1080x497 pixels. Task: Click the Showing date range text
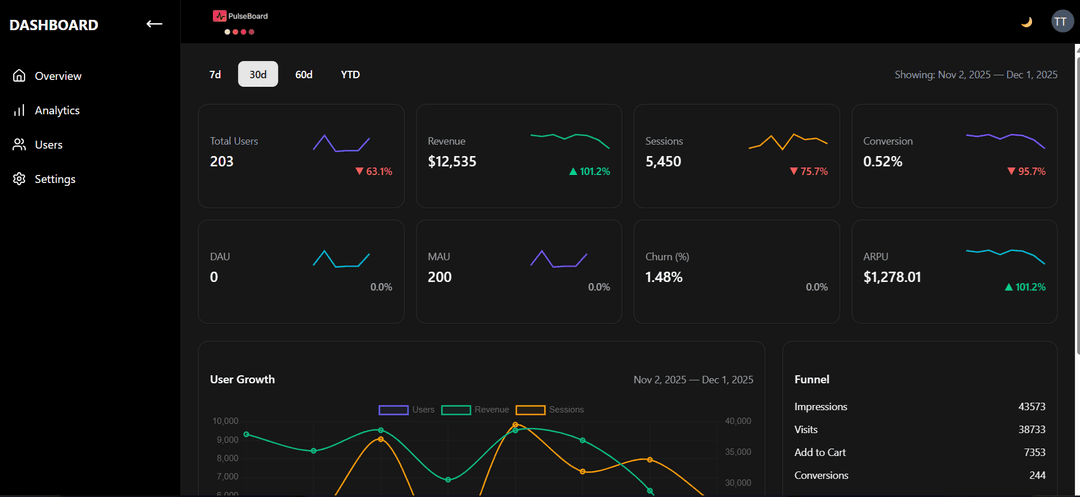click(x=976, y=74)
